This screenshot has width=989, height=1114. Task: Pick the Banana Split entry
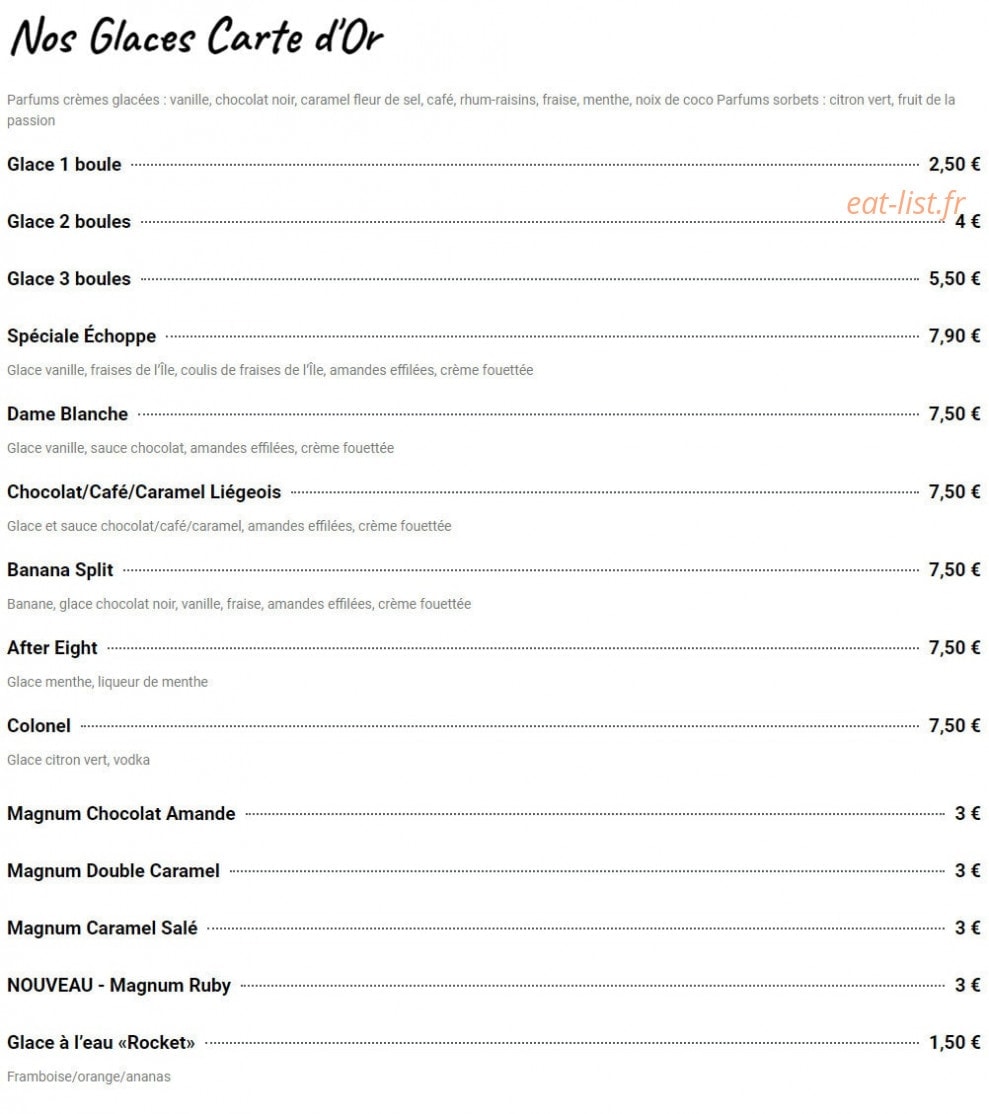tap(60, 570)
